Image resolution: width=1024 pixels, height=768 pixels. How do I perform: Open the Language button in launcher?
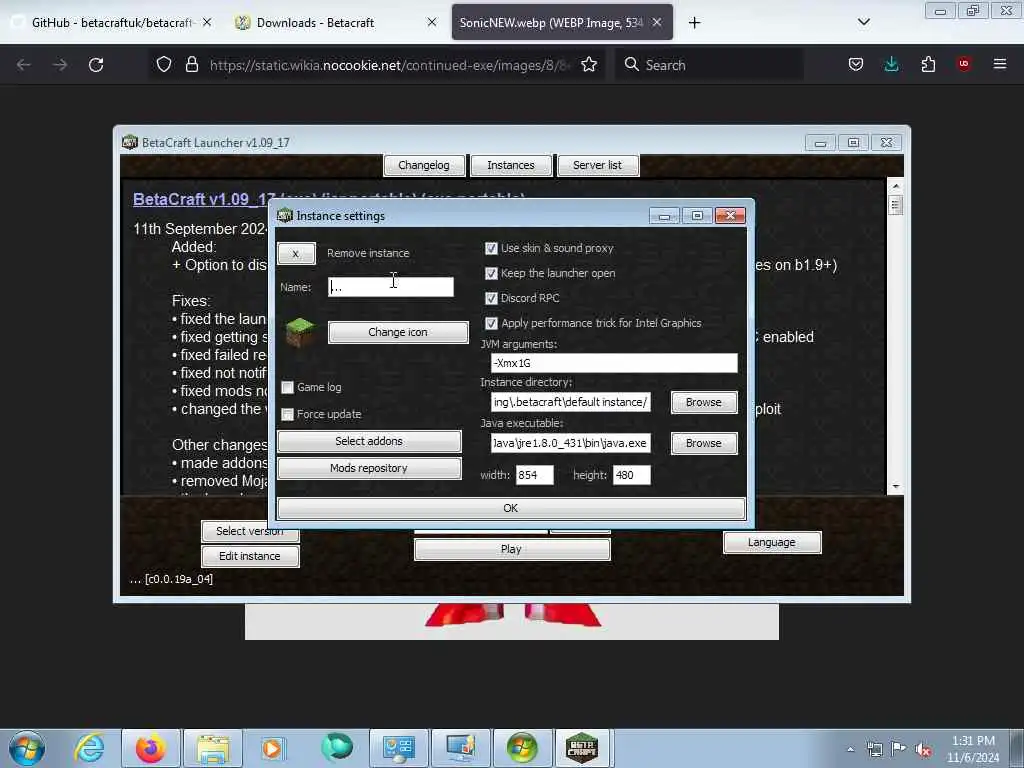pyautogui.click(x=772, y=542)
